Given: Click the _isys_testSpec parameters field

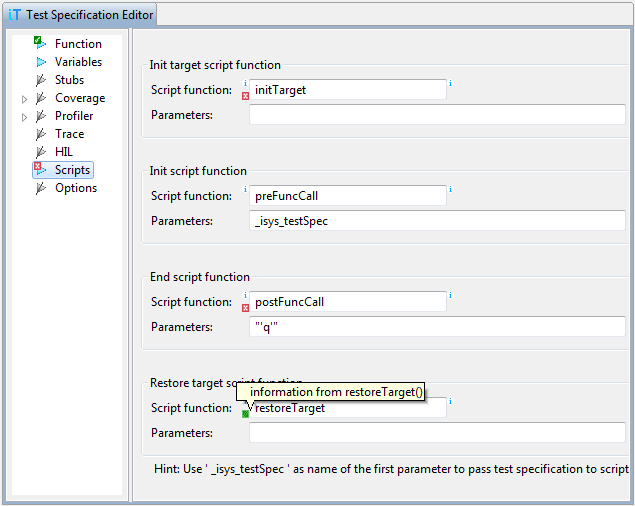Looking at the screenshot, I should point(436,221).
